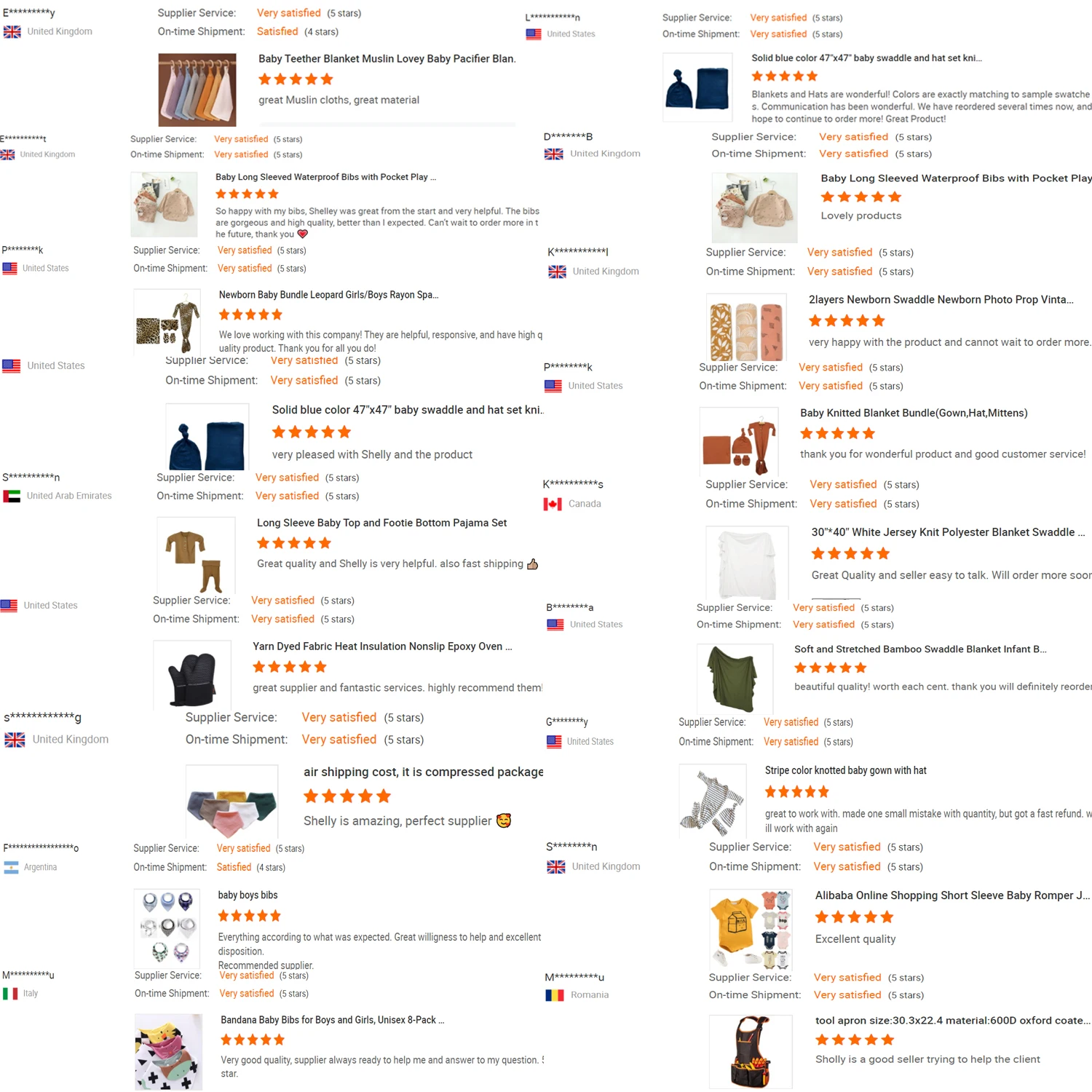The width and height of the screenshot is (1092, 1092).
Task: Click the red heart emoji in bibs review
Action: coord(303,234)
